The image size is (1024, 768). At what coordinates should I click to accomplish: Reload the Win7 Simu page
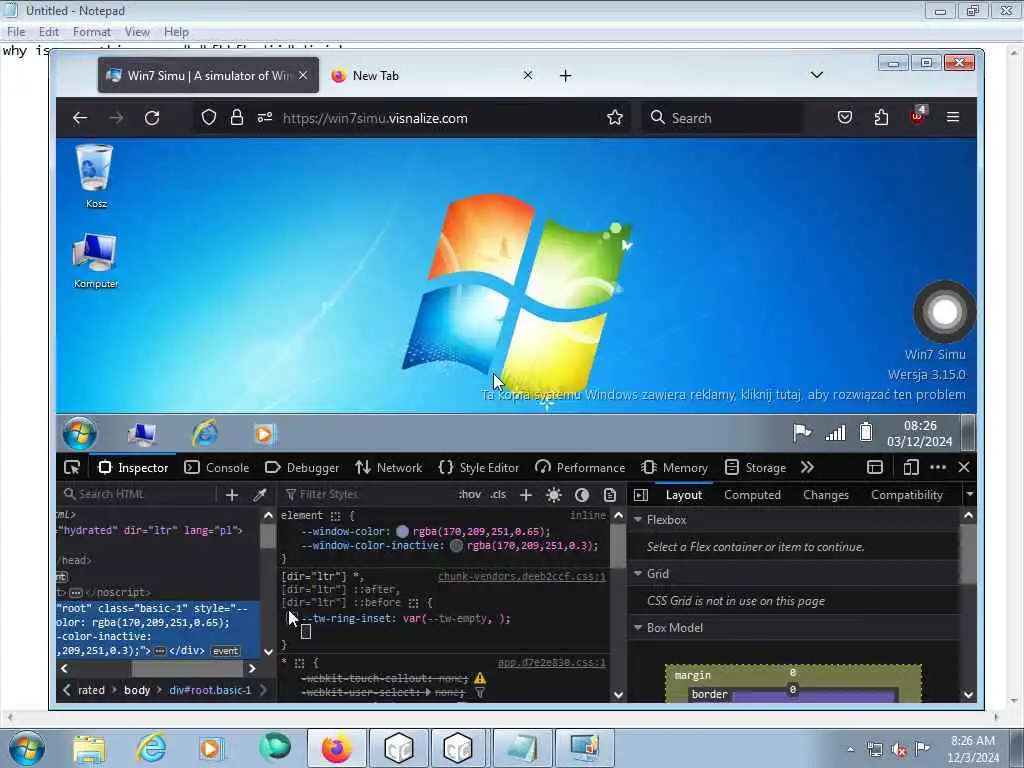152,118
